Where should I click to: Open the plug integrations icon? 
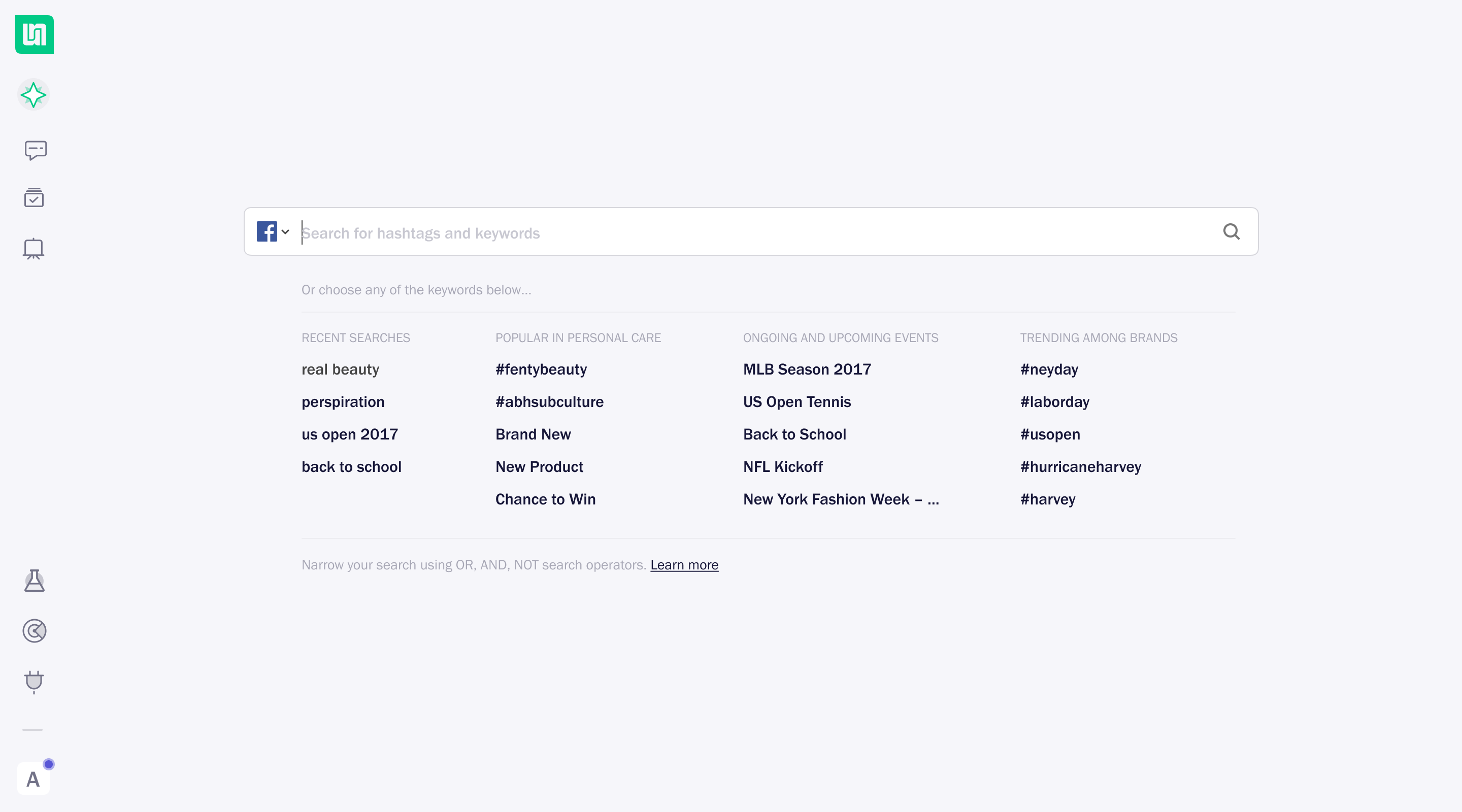pyautogui.click(x=34, y=682)
